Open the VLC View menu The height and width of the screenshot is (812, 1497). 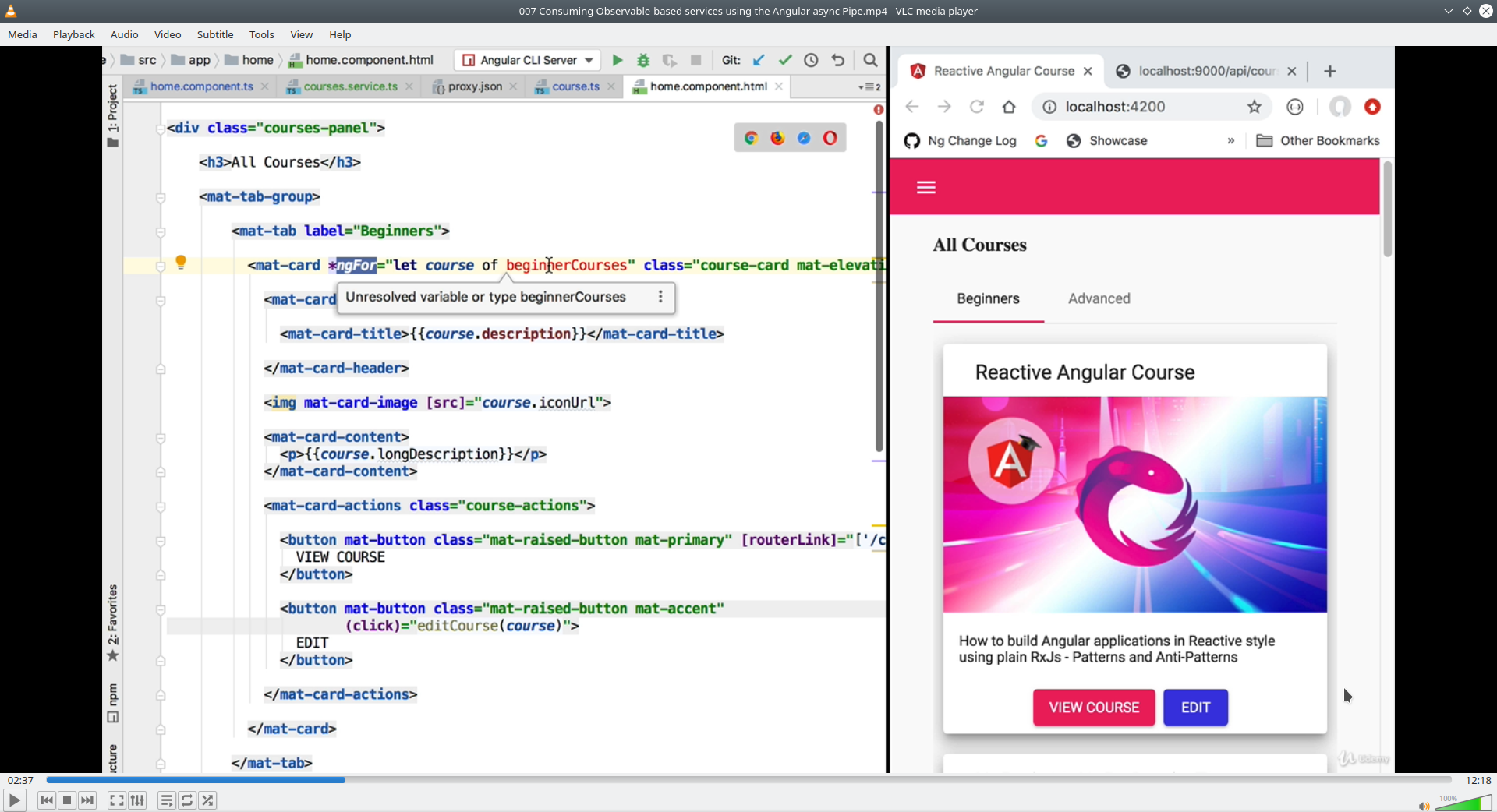pos(302,34)
